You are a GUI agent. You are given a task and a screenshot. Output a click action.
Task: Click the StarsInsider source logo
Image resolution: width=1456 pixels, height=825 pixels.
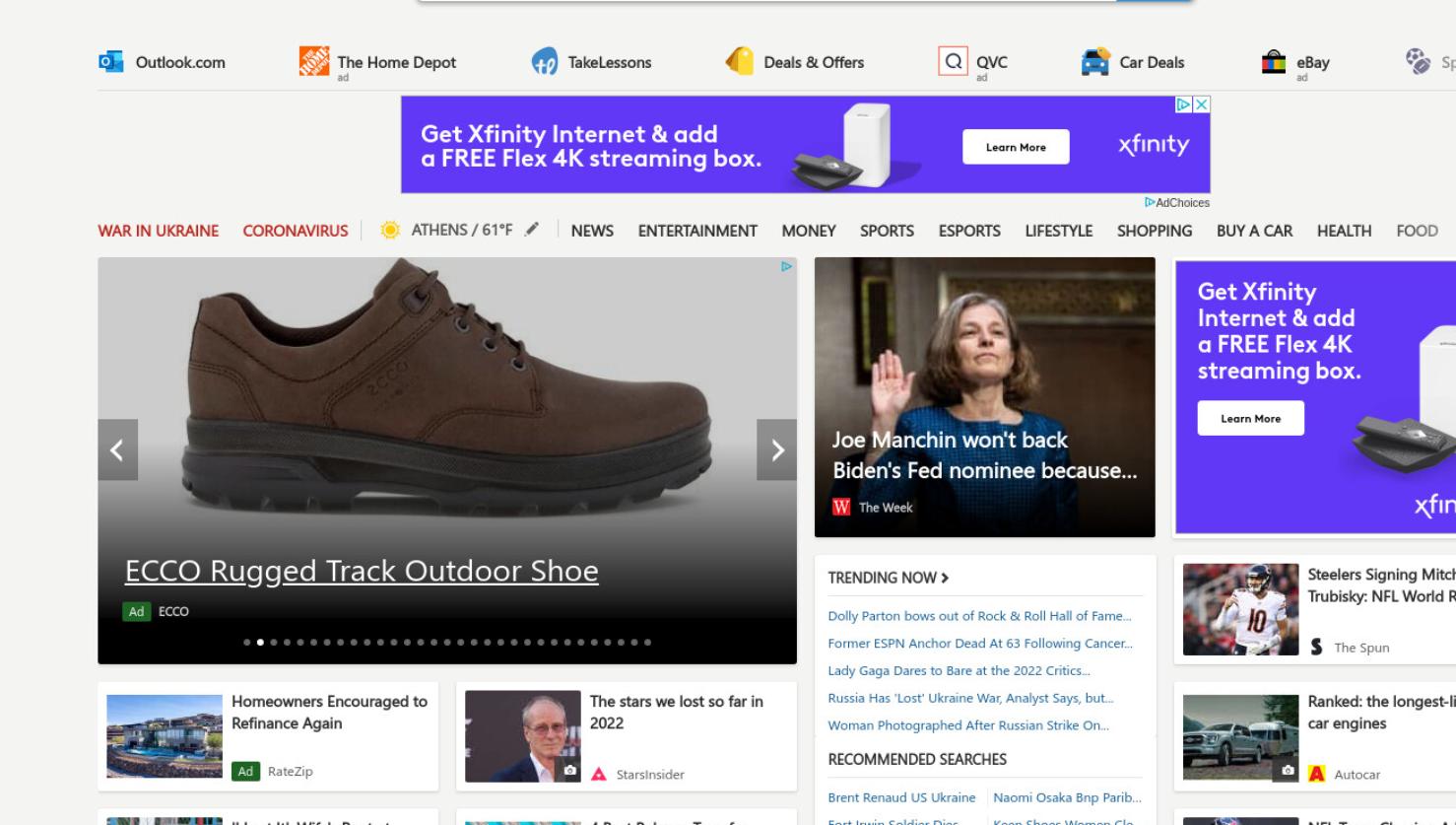pyautogui.click(x=599, y=775)
